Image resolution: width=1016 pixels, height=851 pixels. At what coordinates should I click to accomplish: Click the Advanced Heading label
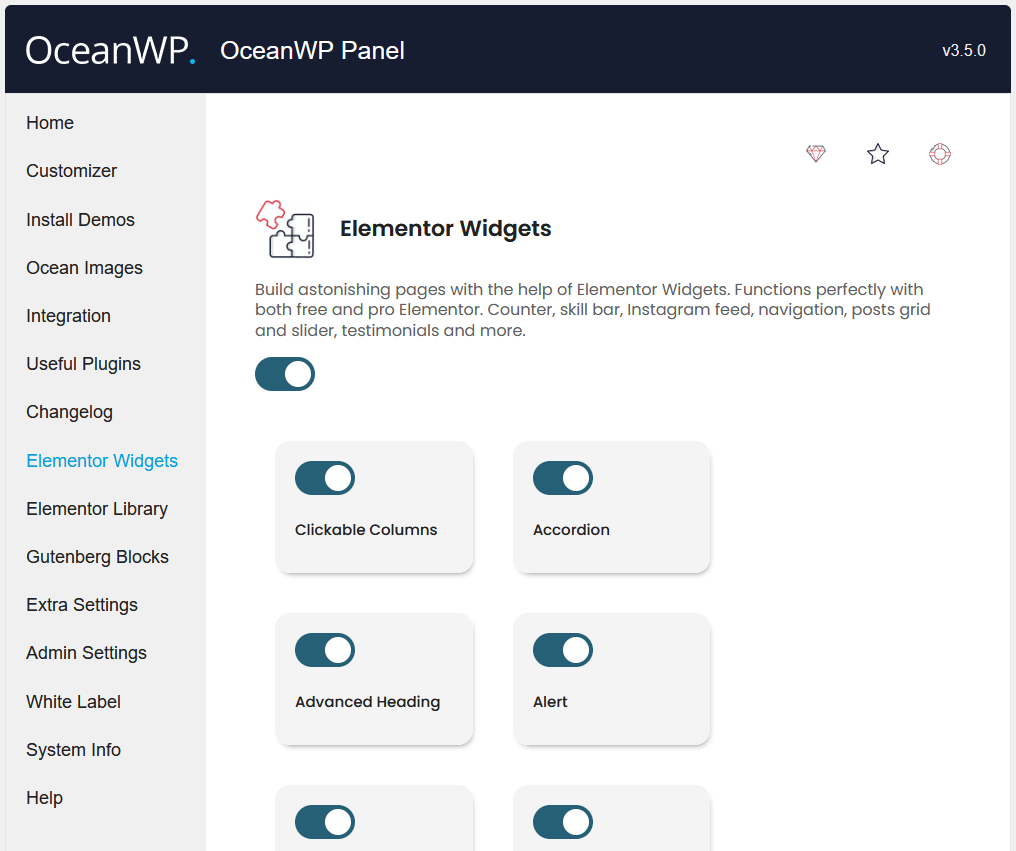(367, 702)
